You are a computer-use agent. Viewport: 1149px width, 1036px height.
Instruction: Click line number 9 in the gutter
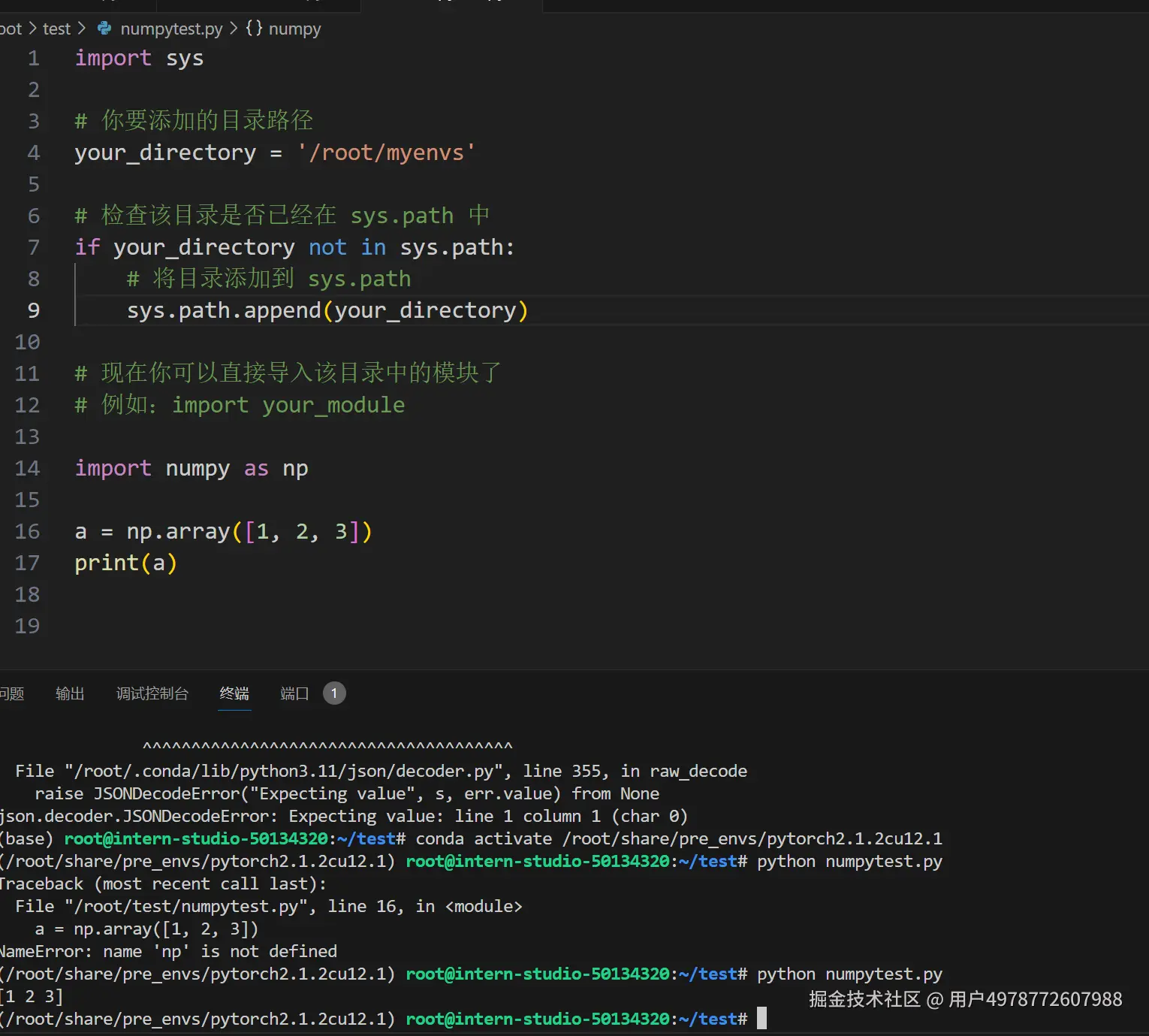pos(33,310)
